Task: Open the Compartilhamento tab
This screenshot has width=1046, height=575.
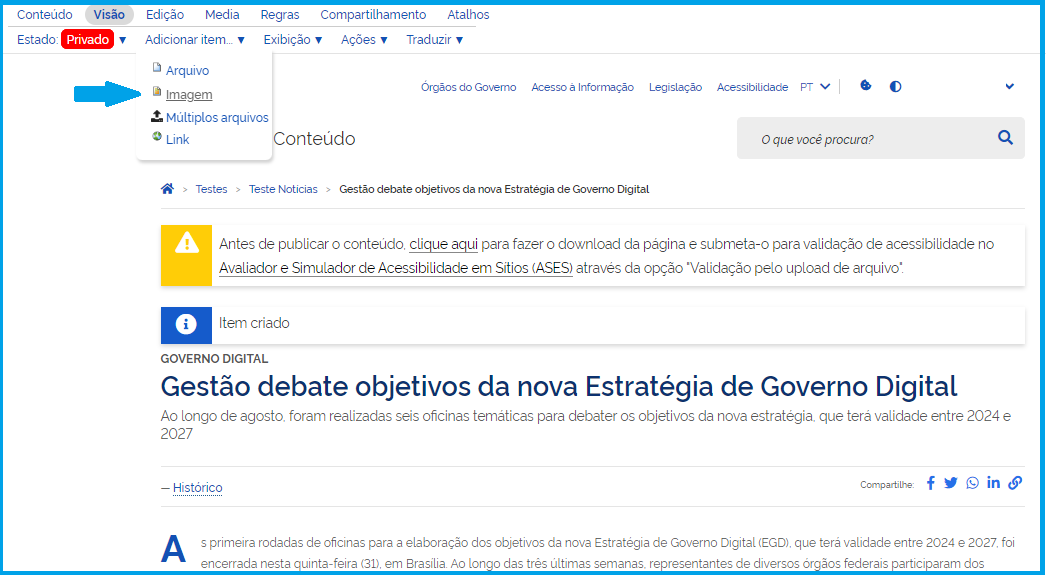Action: pos(373,15)
